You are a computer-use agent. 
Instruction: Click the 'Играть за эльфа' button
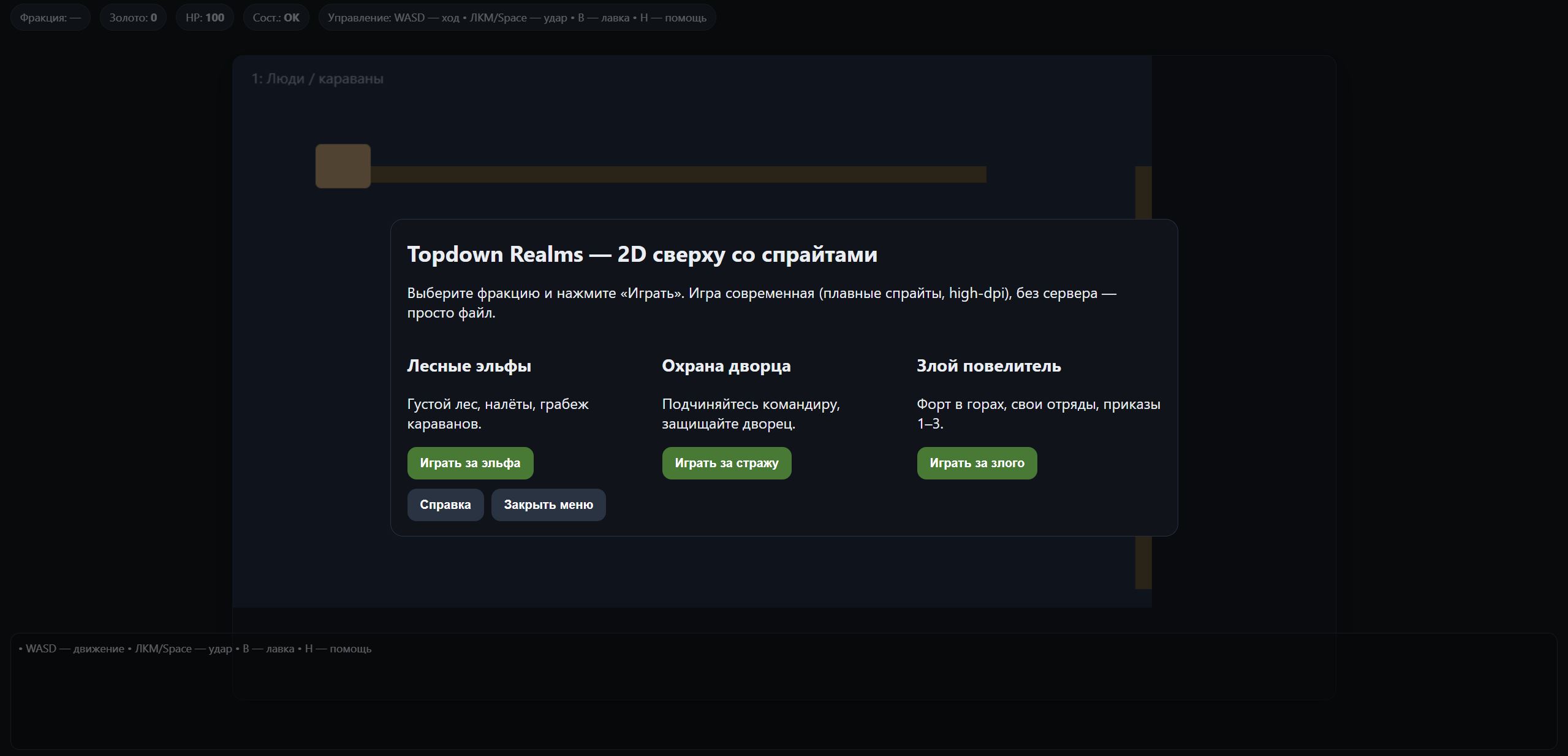point(470,463)
